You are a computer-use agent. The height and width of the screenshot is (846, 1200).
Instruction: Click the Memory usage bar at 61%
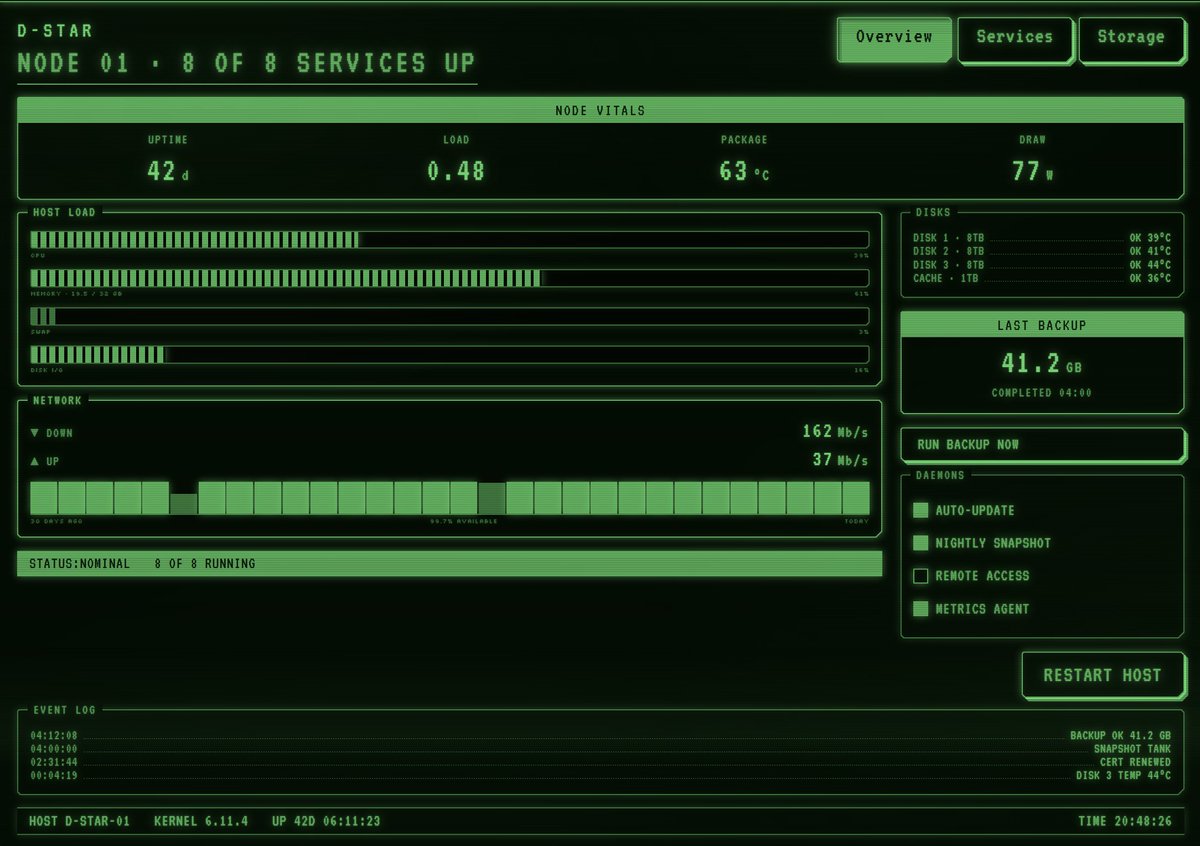449,278
